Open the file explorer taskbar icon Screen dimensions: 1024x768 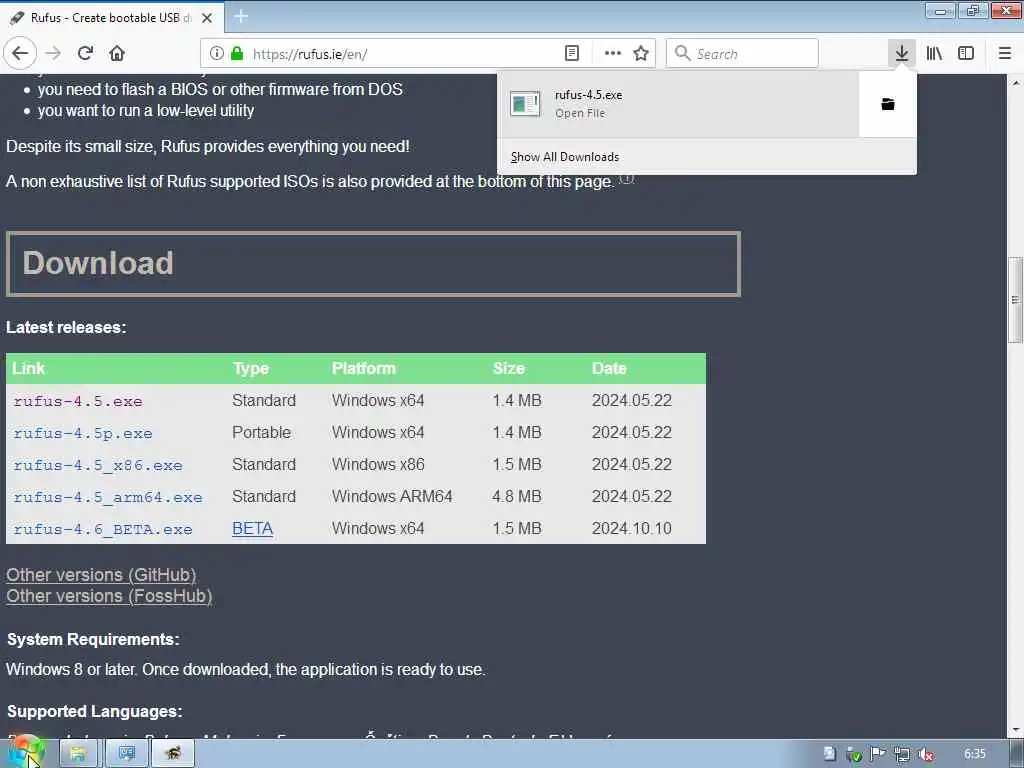78,754
